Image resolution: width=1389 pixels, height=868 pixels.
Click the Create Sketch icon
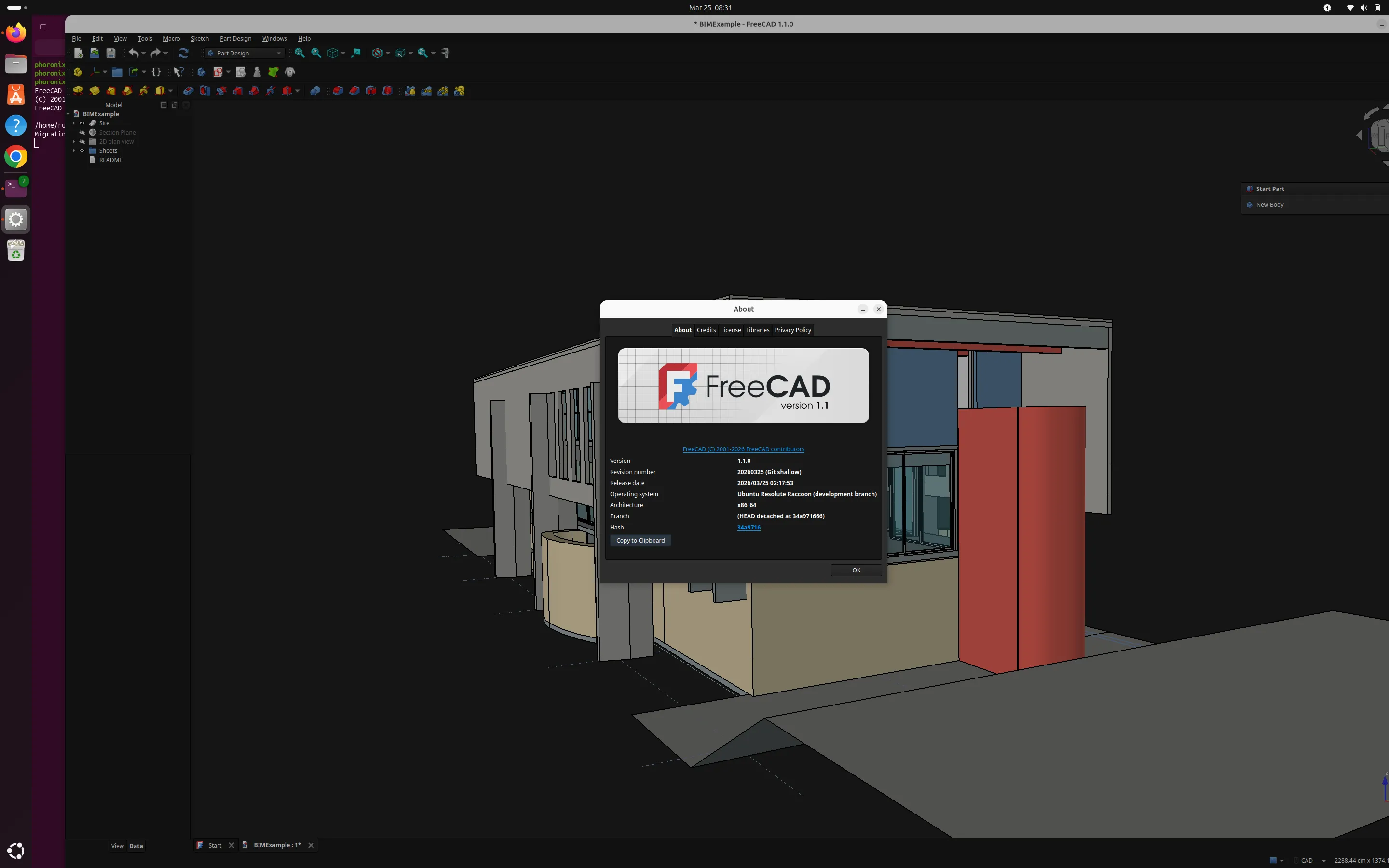coord(218,72)
